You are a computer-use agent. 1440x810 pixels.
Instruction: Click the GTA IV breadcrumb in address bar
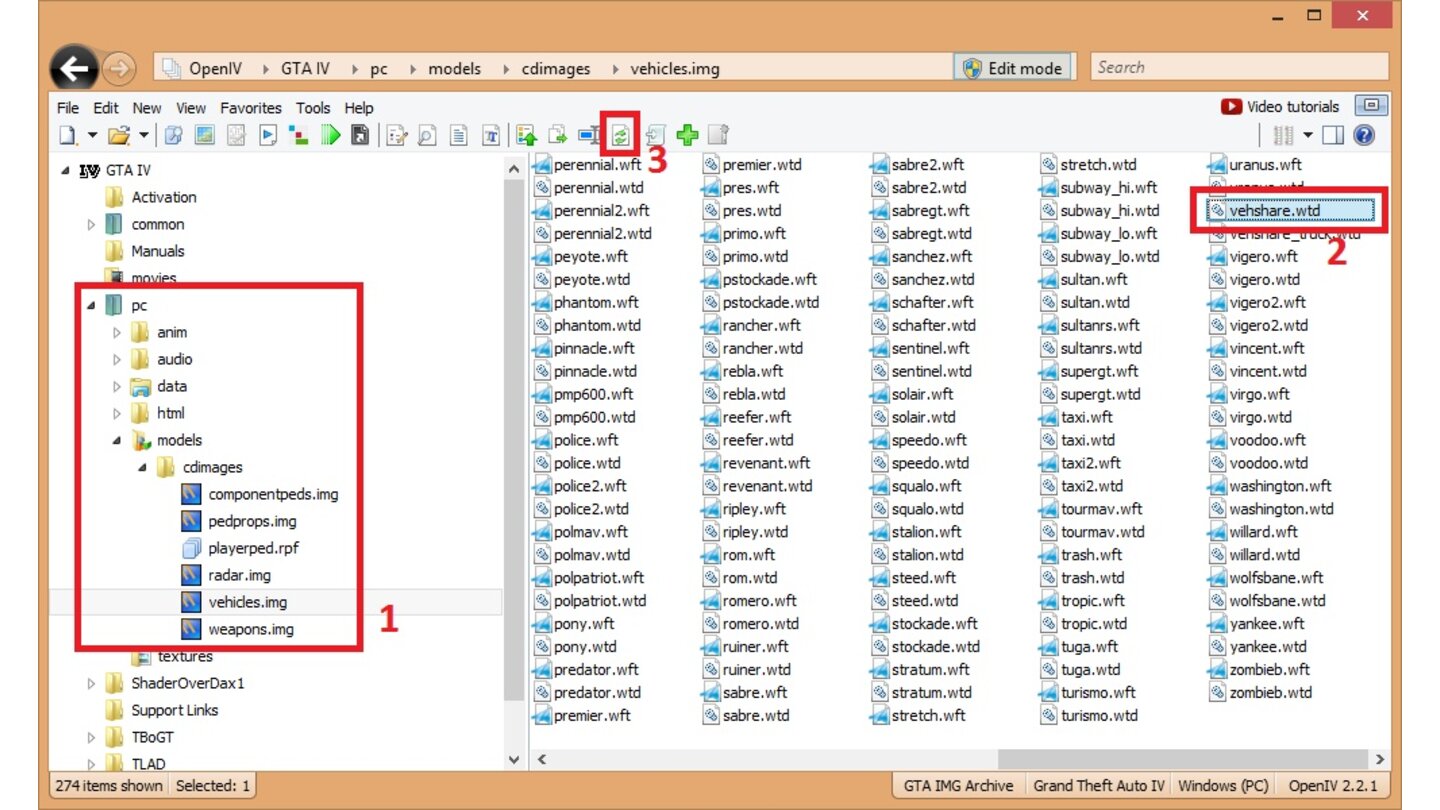(305, 69)
